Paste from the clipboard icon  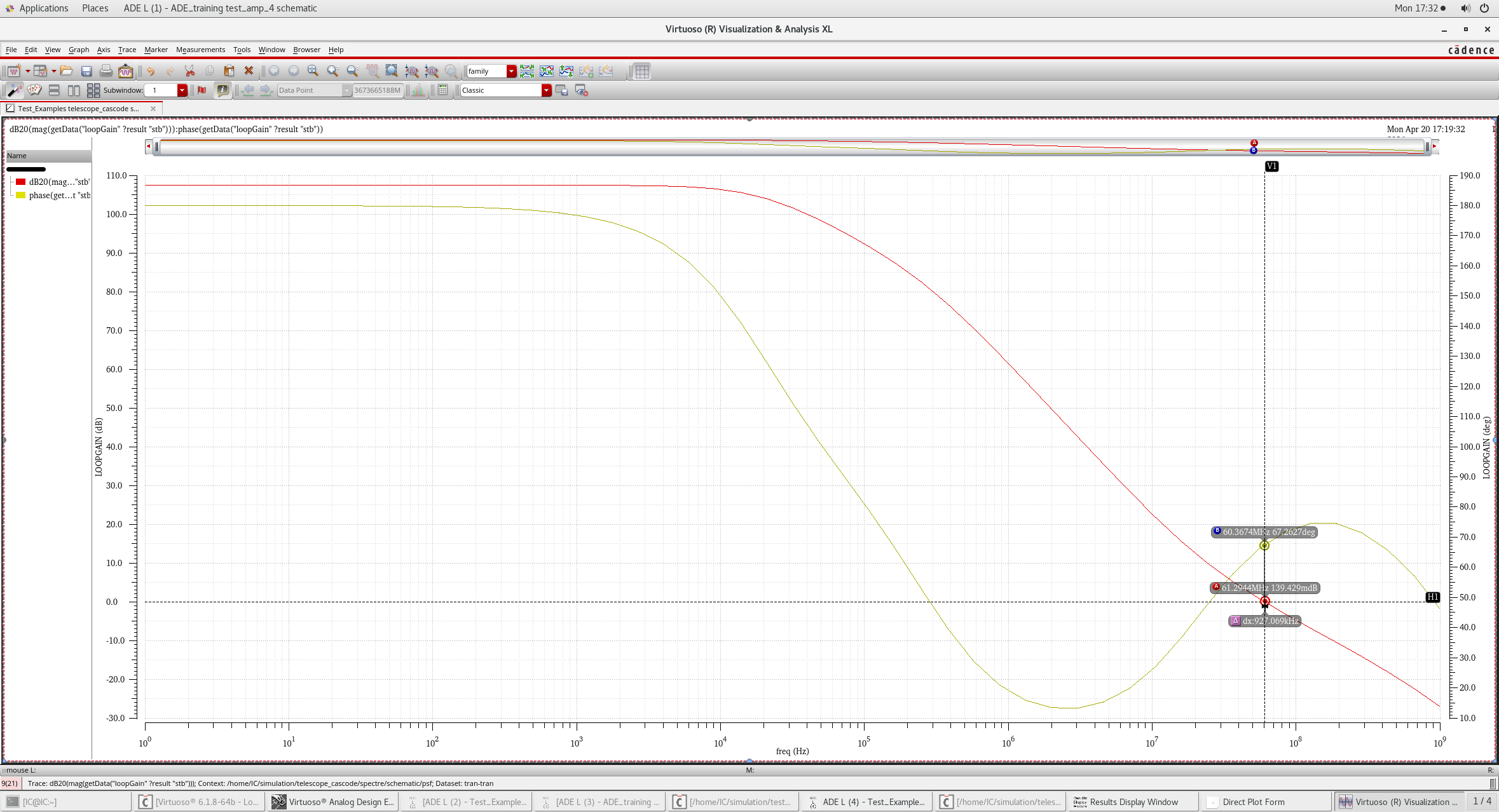tap(229, 71)
